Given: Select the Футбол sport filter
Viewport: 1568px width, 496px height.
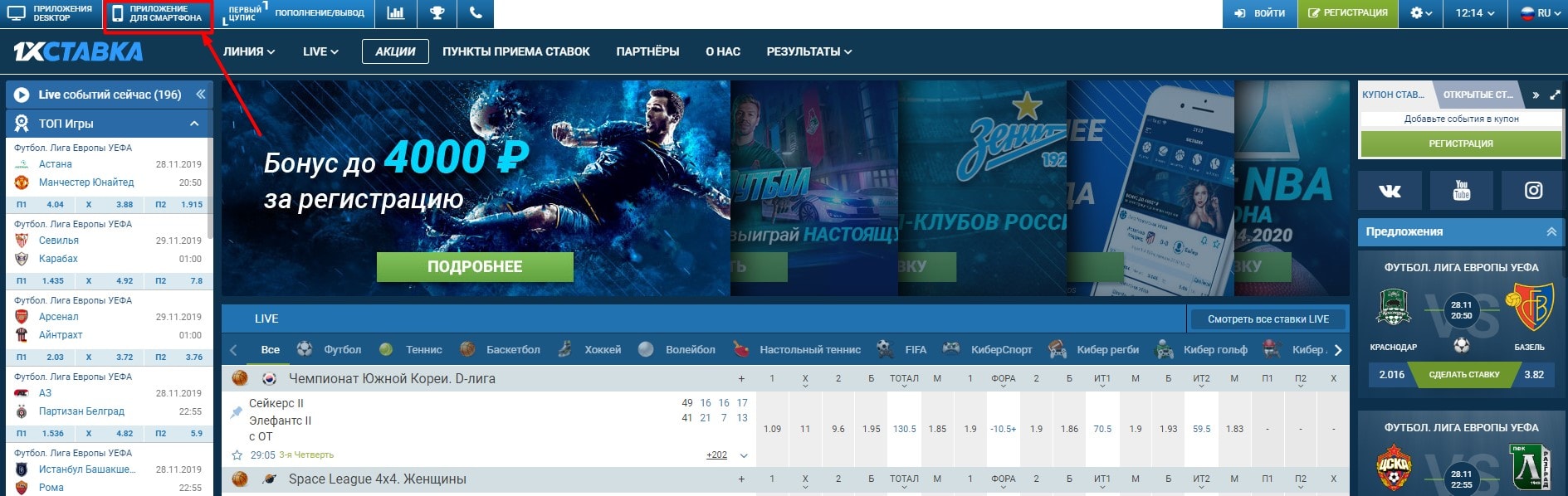Looking at the screenshot, I should 330,350.
